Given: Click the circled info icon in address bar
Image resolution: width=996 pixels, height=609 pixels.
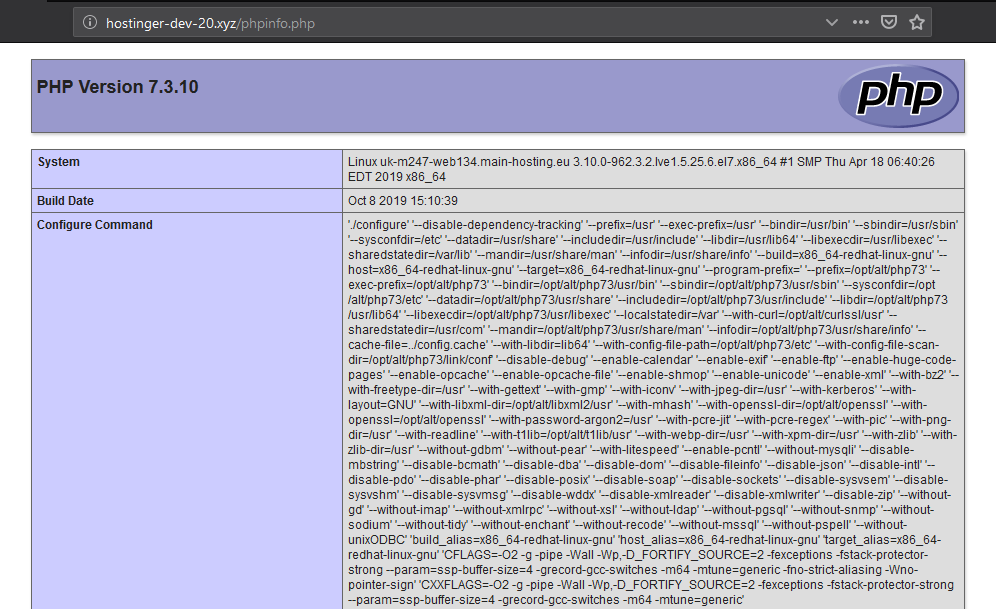Looking at the screenshot, I should pos(91,23).
